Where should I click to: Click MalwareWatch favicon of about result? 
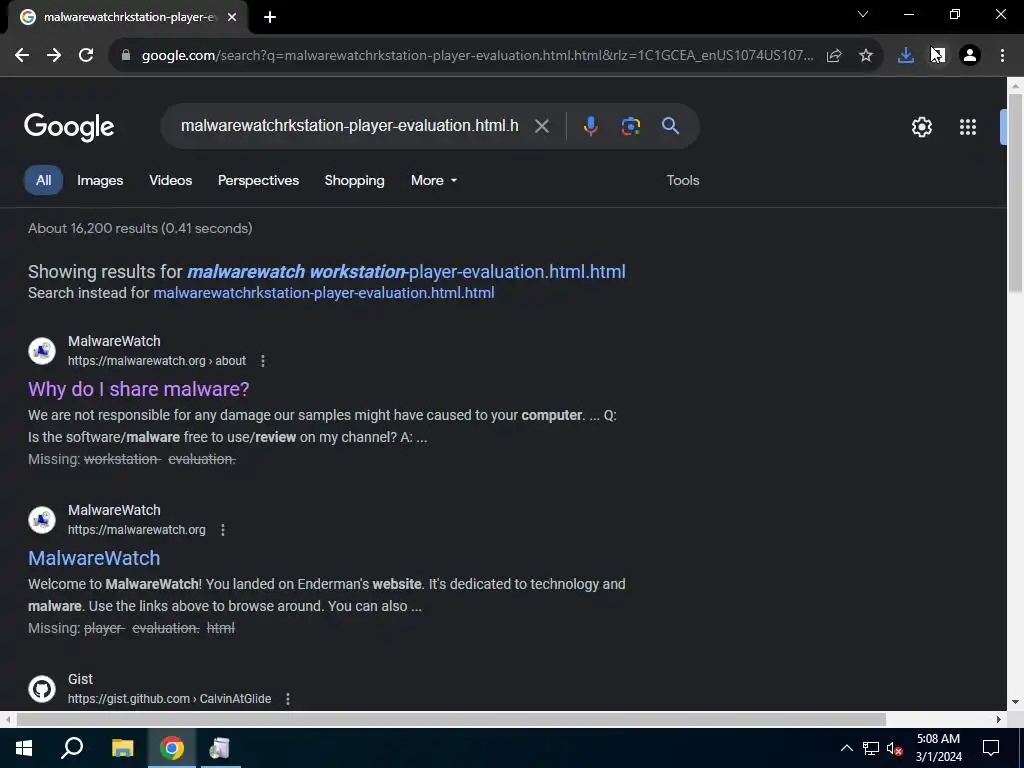click(x=42, y=351)
